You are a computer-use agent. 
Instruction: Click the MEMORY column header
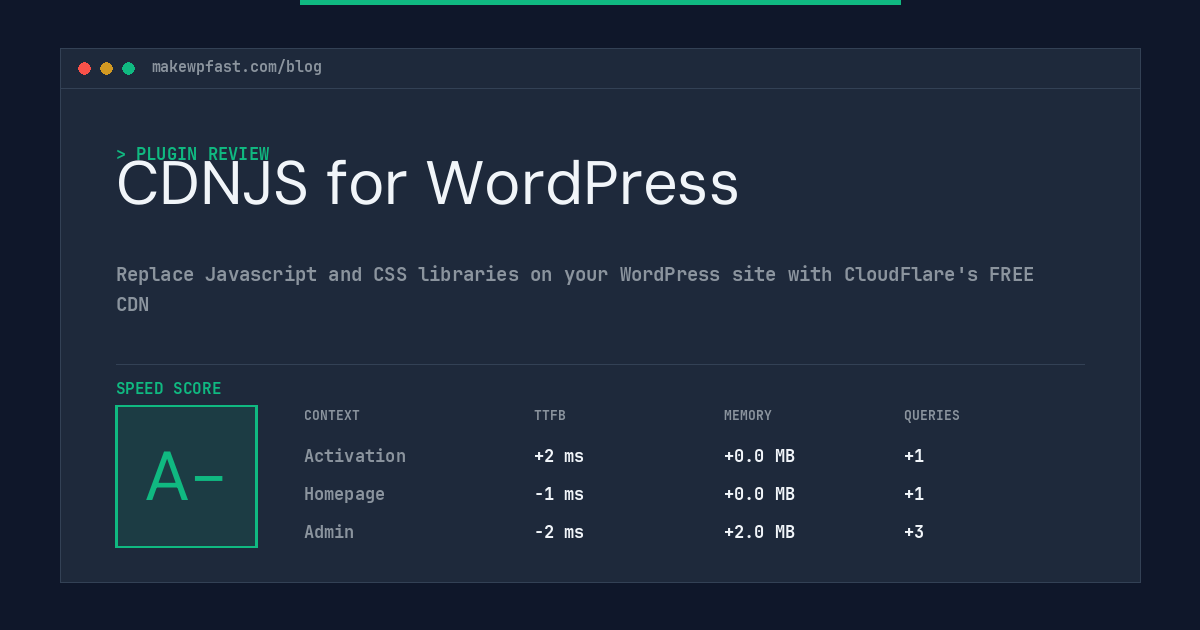point(748,416)
